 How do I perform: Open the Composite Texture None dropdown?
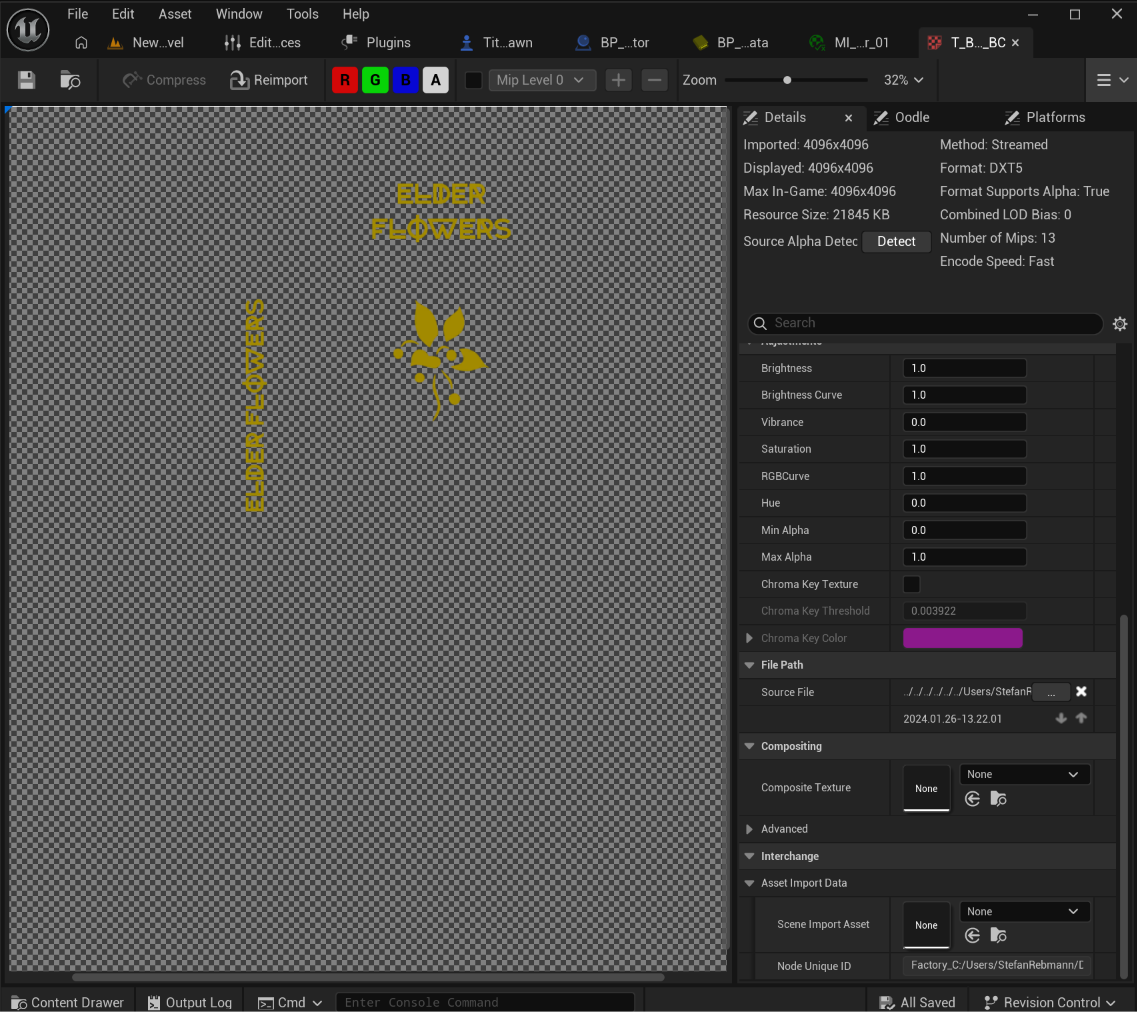1023,774
